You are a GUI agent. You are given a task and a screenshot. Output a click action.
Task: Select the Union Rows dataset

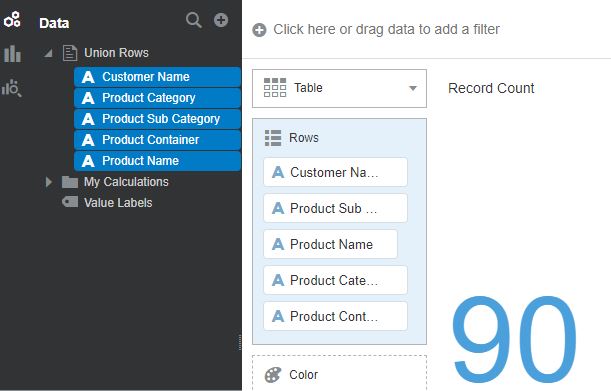(116, 53)
